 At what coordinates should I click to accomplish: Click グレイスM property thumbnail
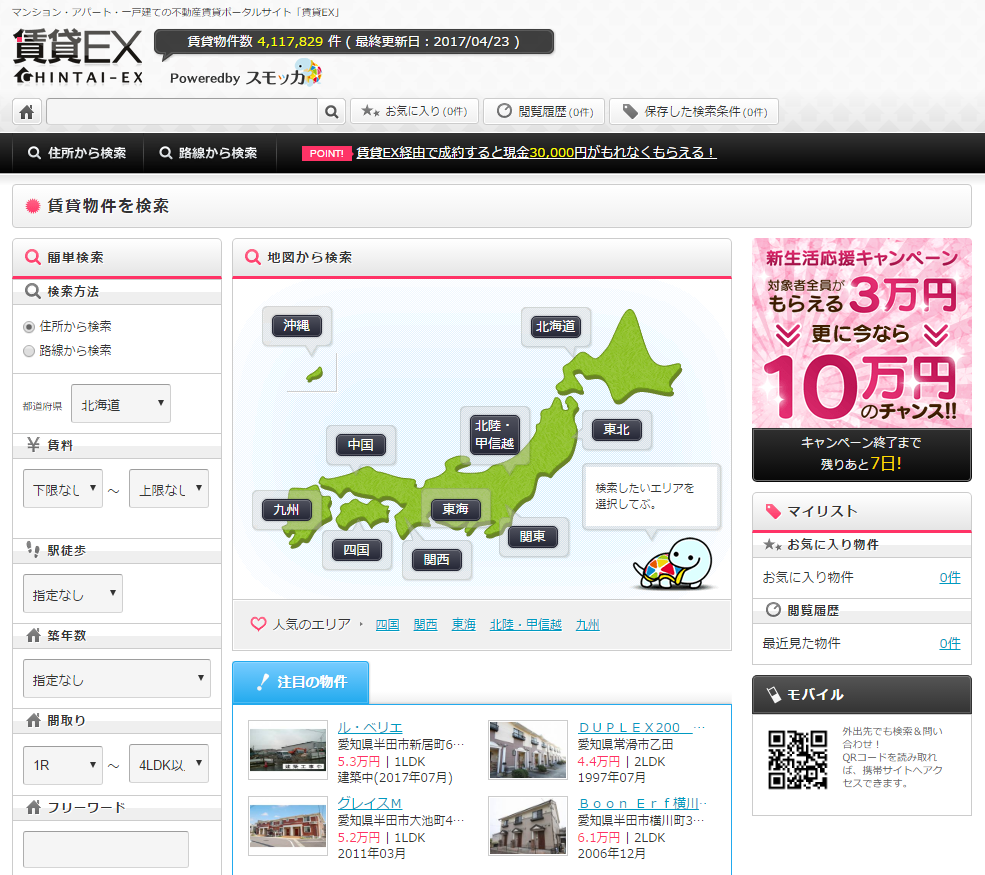tap(288, 826)
